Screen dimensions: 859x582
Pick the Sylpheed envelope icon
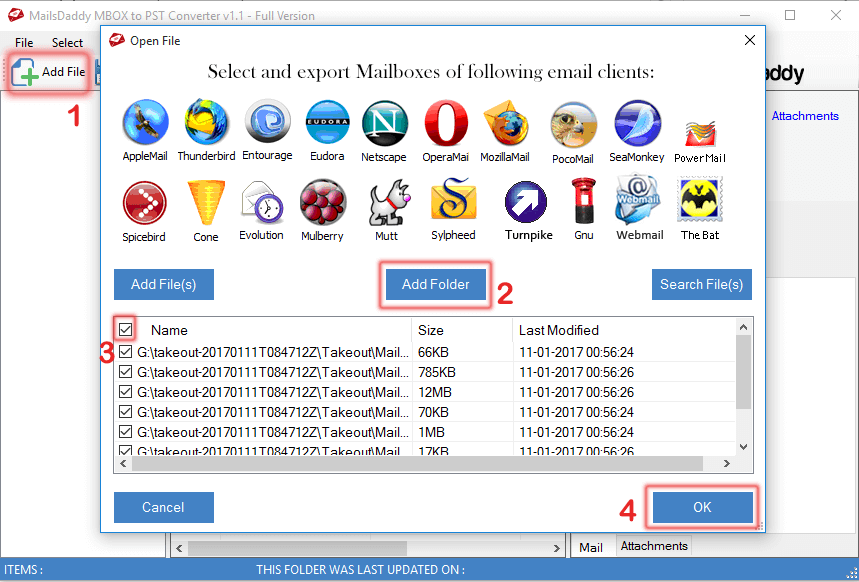click(454, 200)
